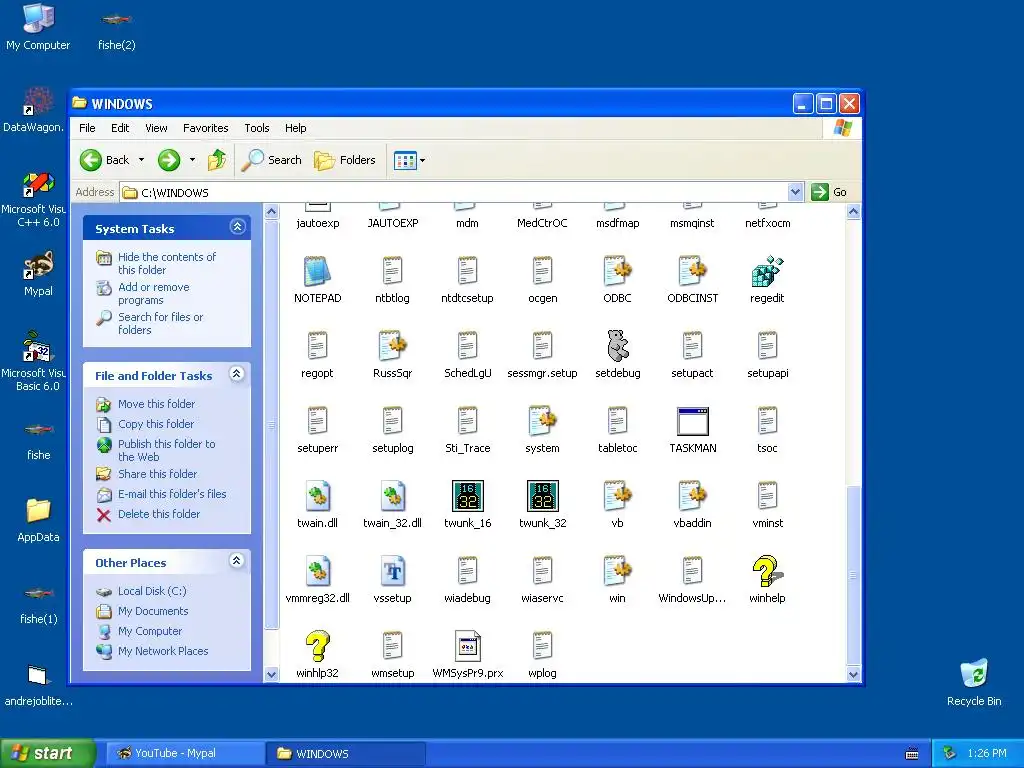
Task: Switch to YouTube - Mypal taskbar item
Action: (185, 753)
